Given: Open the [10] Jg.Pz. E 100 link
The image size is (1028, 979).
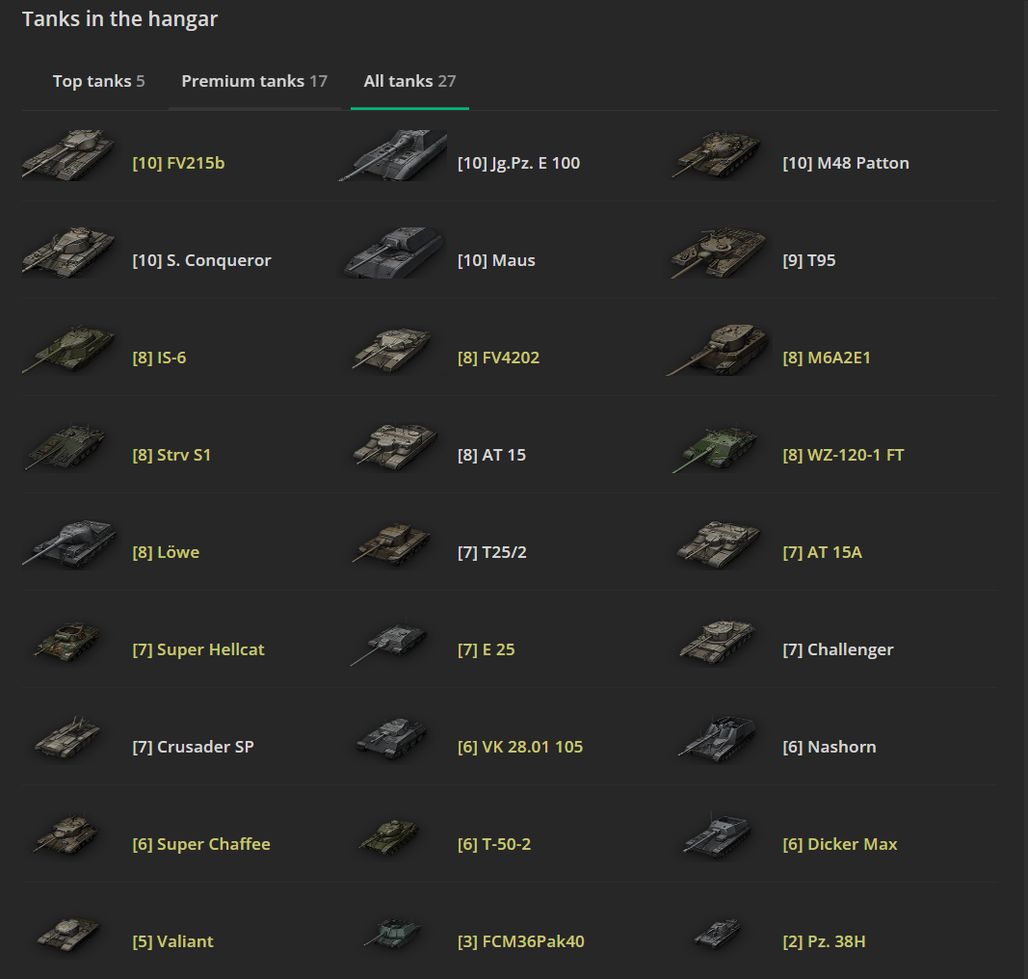Looking at the screenshot, I should tap(519, 163).
